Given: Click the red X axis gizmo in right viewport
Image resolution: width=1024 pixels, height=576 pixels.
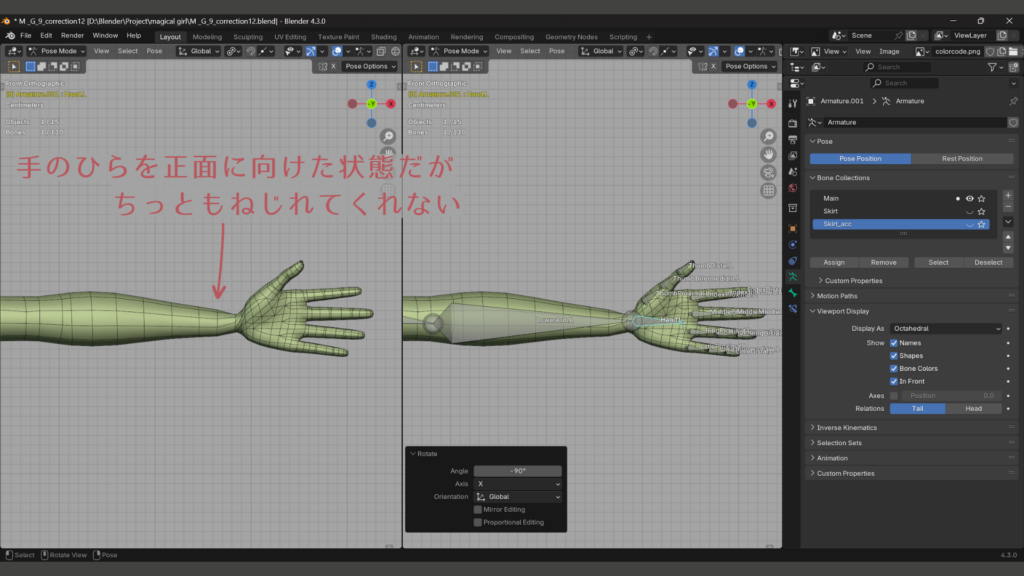Looking at the screenshot, I should tap(771, 103).
